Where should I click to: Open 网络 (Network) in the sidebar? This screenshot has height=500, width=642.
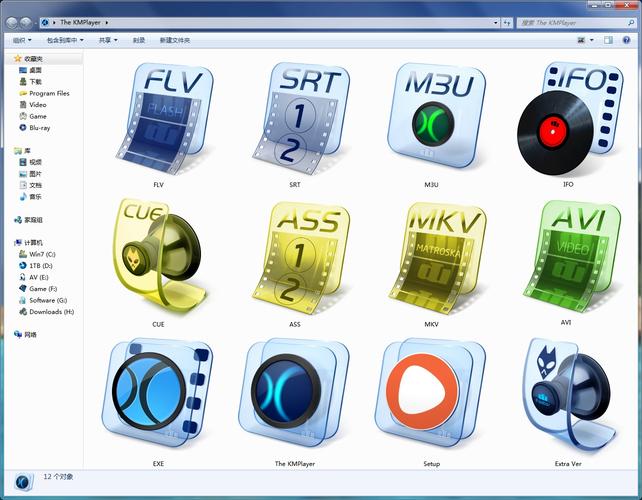(30, 335)
